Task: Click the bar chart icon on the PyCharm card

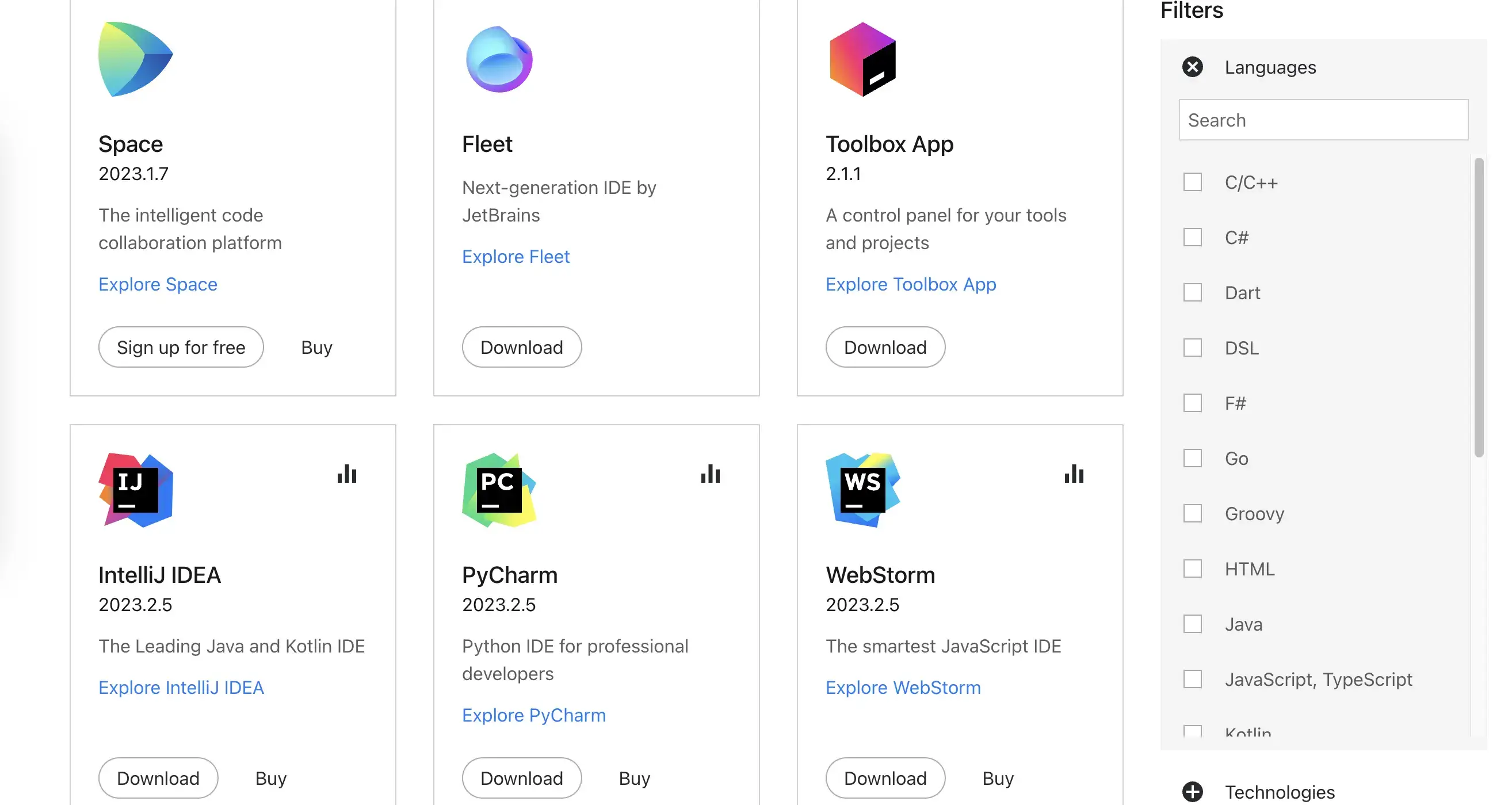Action: pyautogui.click(x=710, y=474)
